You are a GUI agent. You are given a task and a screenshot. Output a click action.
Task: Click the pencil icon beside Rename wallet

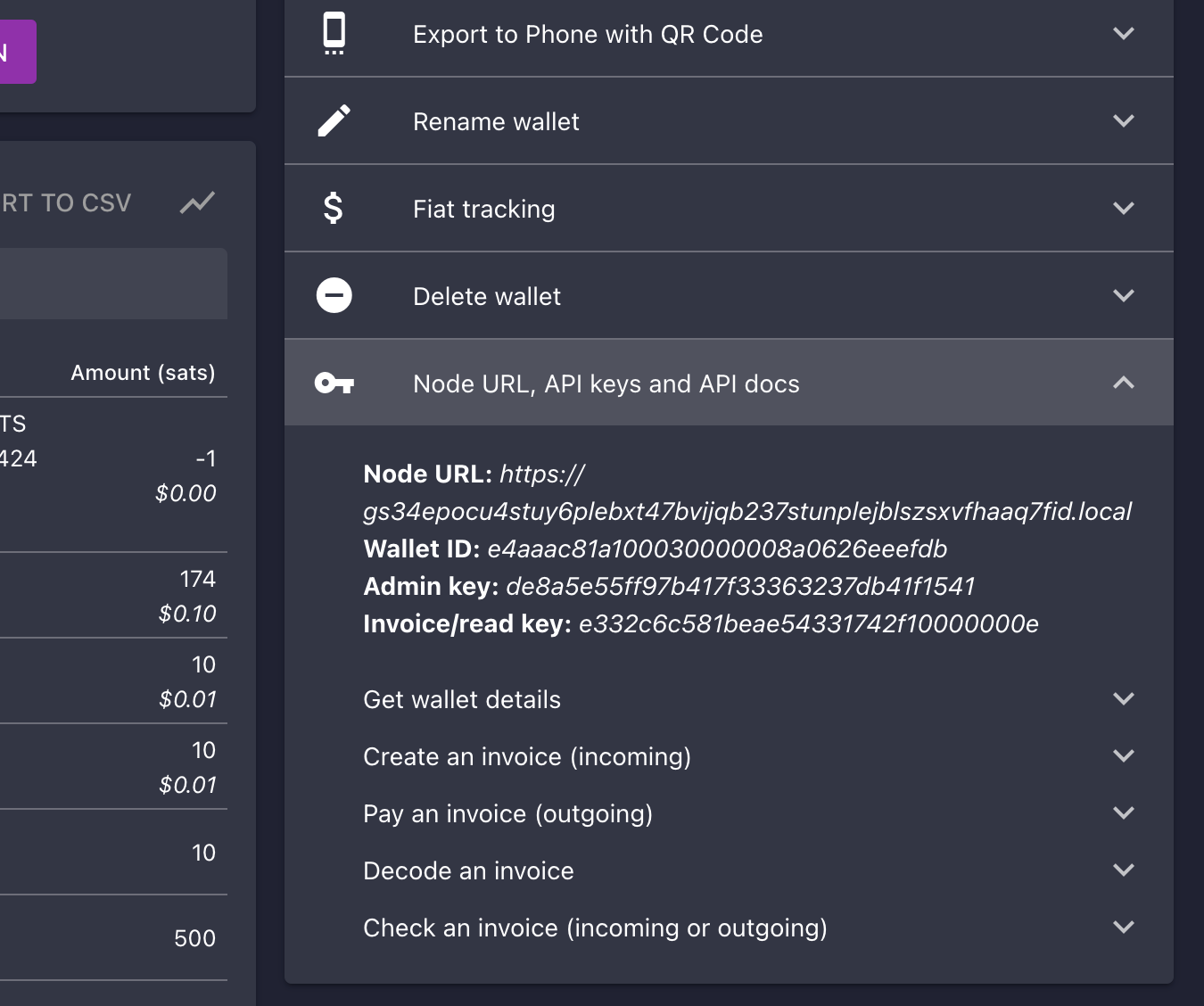(334, 121)
